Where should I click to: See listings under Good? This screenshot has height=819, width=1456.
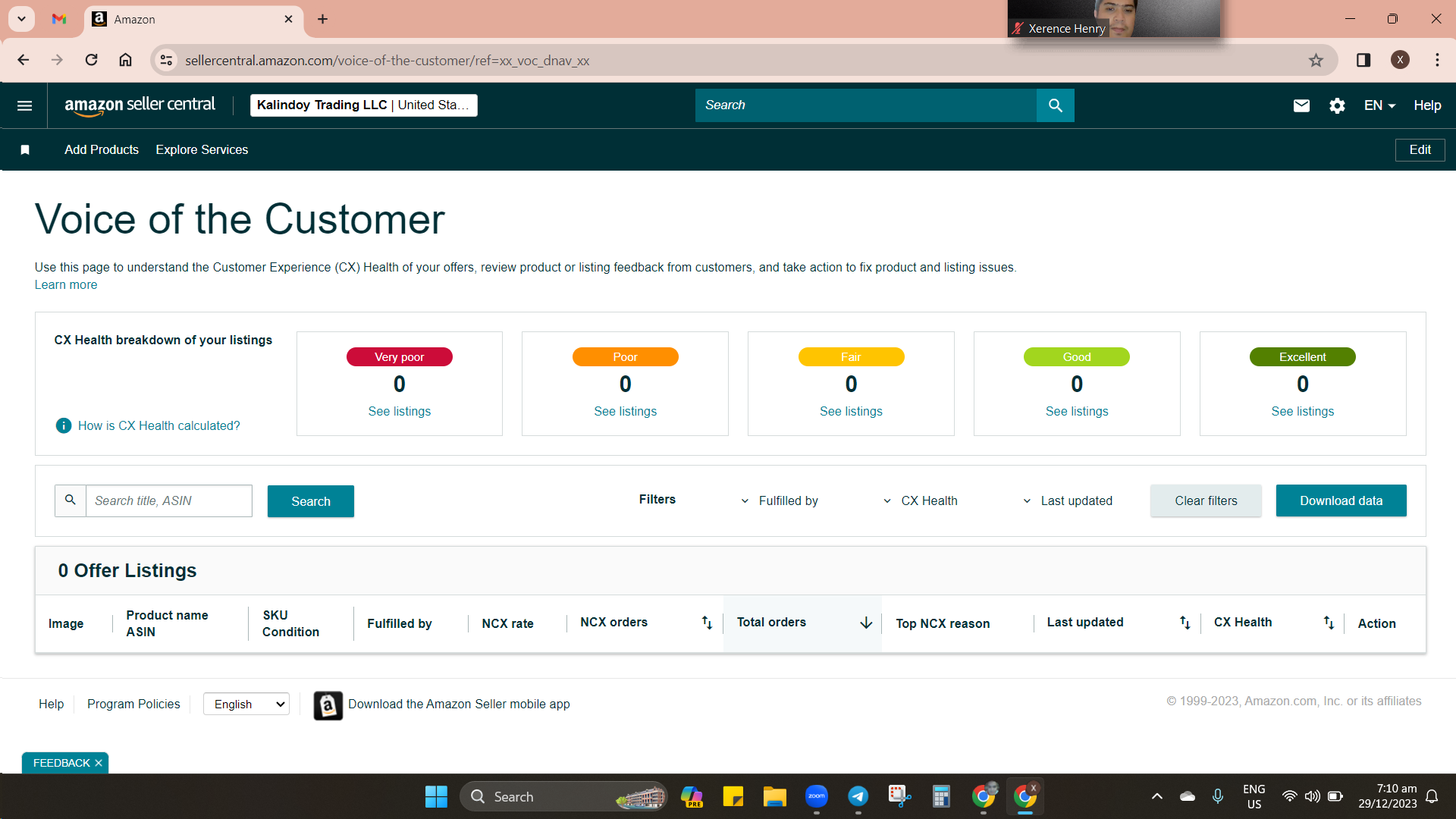(1077, 412)
